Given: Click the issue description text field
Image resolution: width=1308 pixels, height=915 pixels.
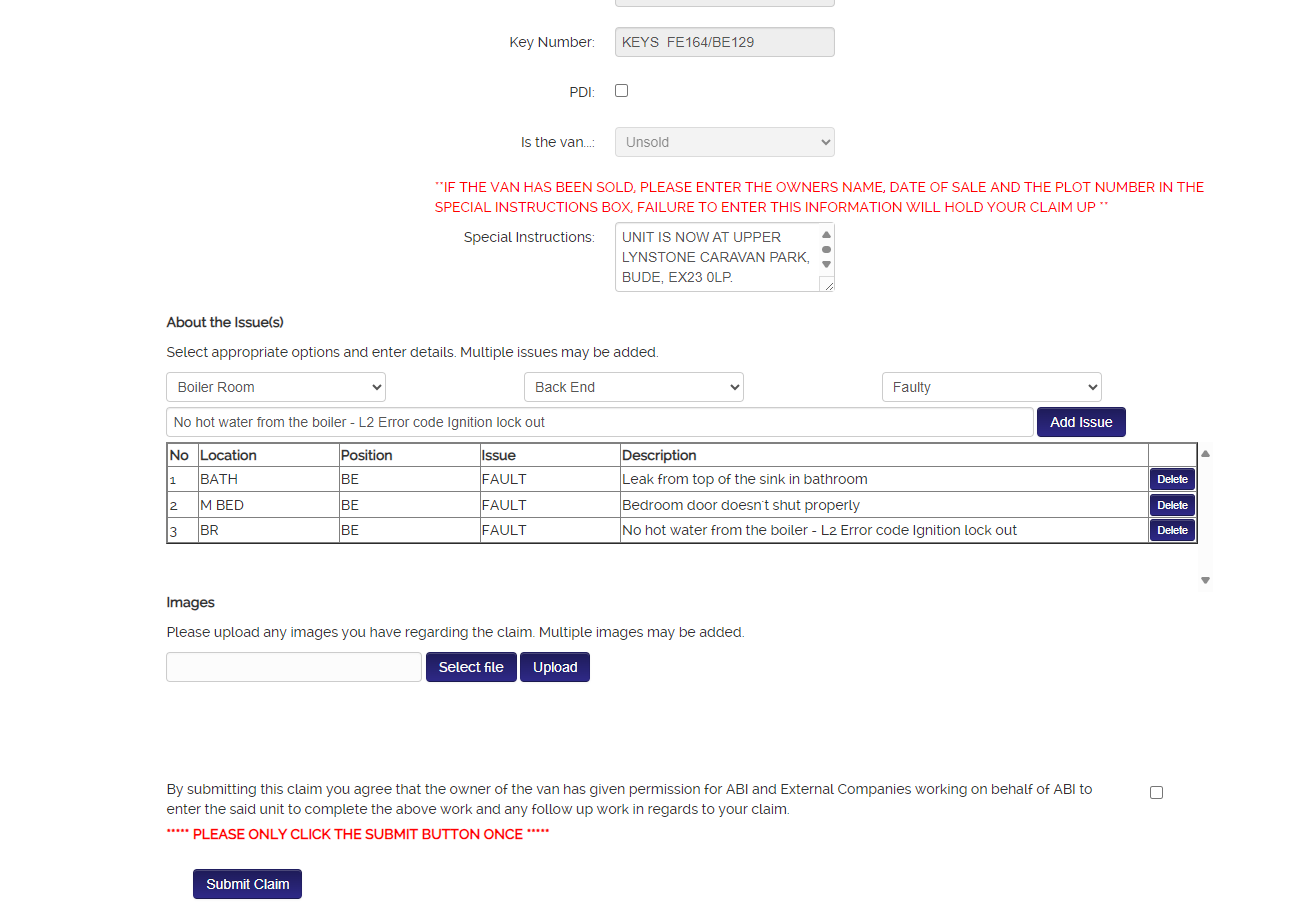Looking at the screenshot, I should (x=599, y=422).
